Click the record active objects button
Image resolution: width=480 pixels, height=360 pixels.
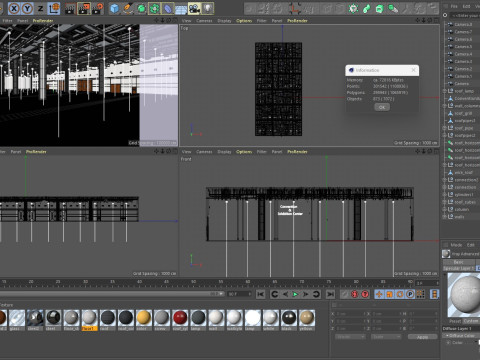pyautogui.click(x=344, y=294)
